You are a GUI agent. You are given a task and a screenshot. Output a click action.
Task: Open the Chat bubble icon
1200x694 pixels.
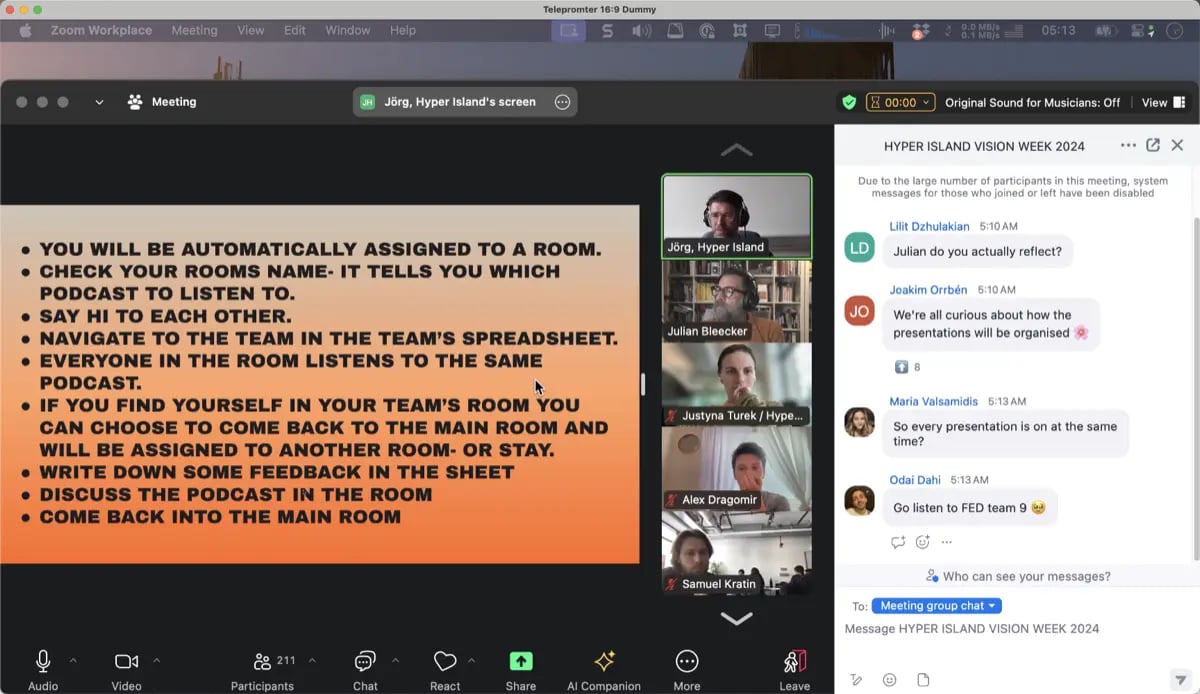click(x=364, y=661)
